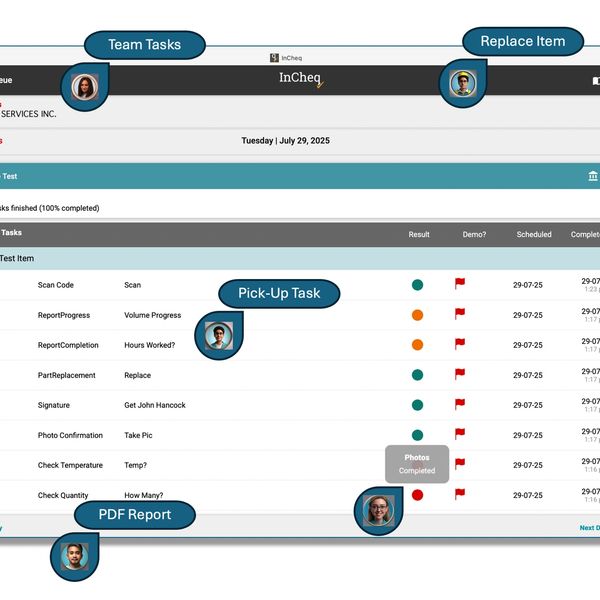Viewport: 600px width, 600px height.
Task: Click the red result dot for Check Quantity
Action: point(417,495)
